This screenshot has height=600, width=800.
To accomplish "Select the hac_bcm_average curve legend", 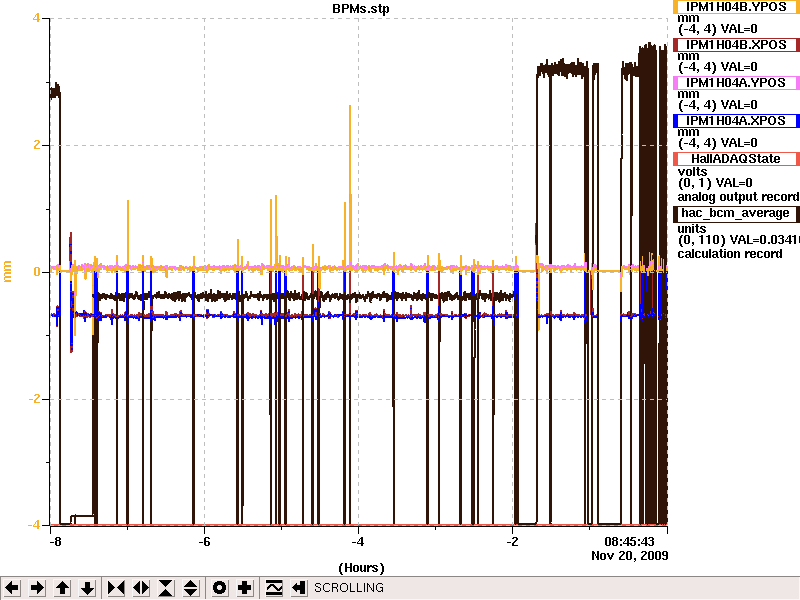I will (x=736, y=214).
